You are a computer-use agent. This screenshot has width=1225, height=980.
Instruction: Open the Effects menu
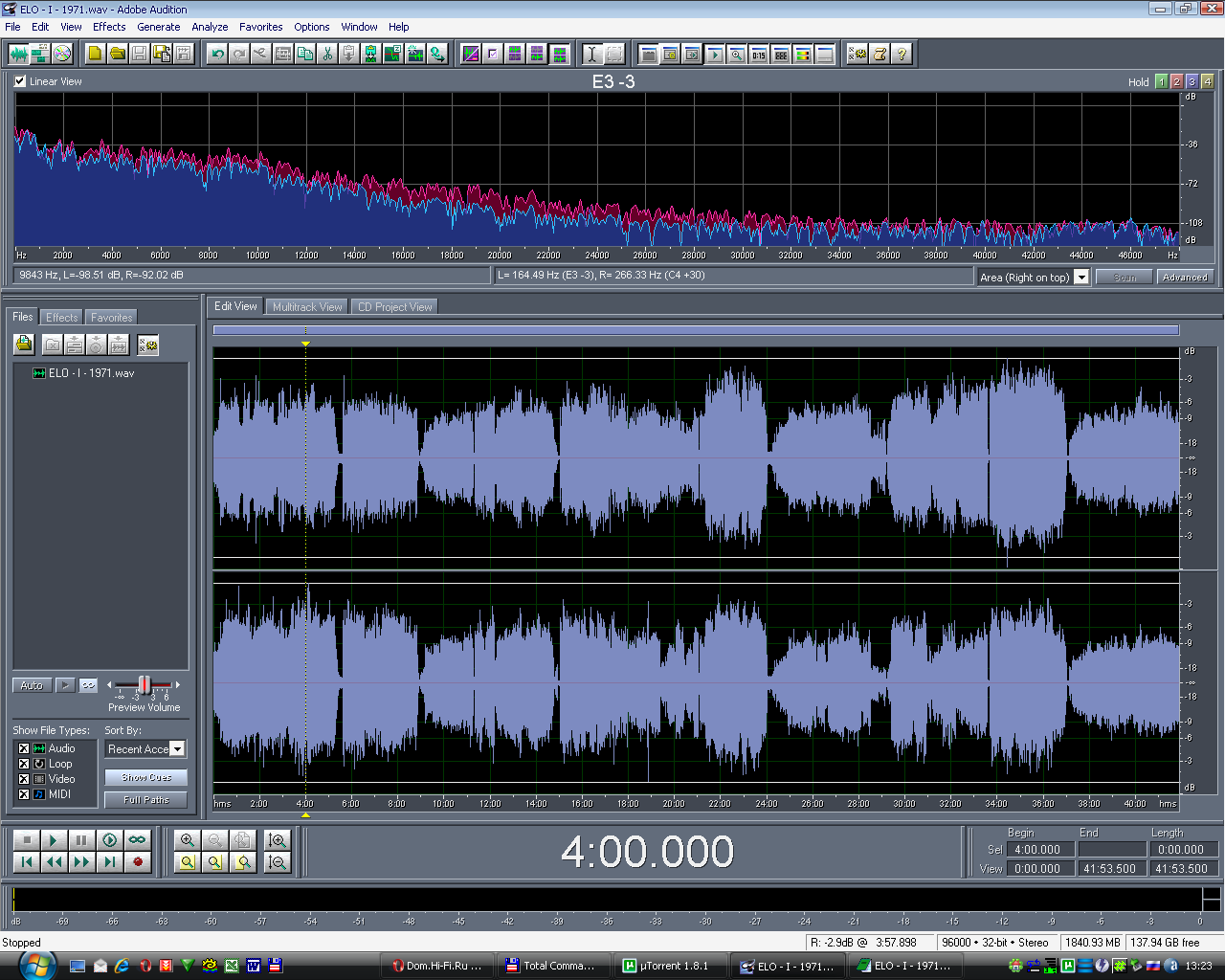tap(109, 27)
